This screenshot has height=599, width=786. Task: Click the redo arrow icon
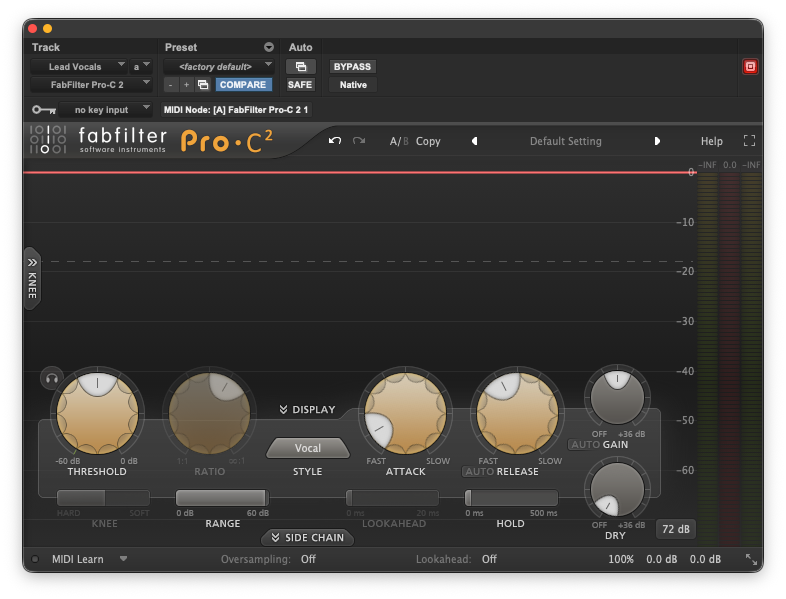click(359, 141)
